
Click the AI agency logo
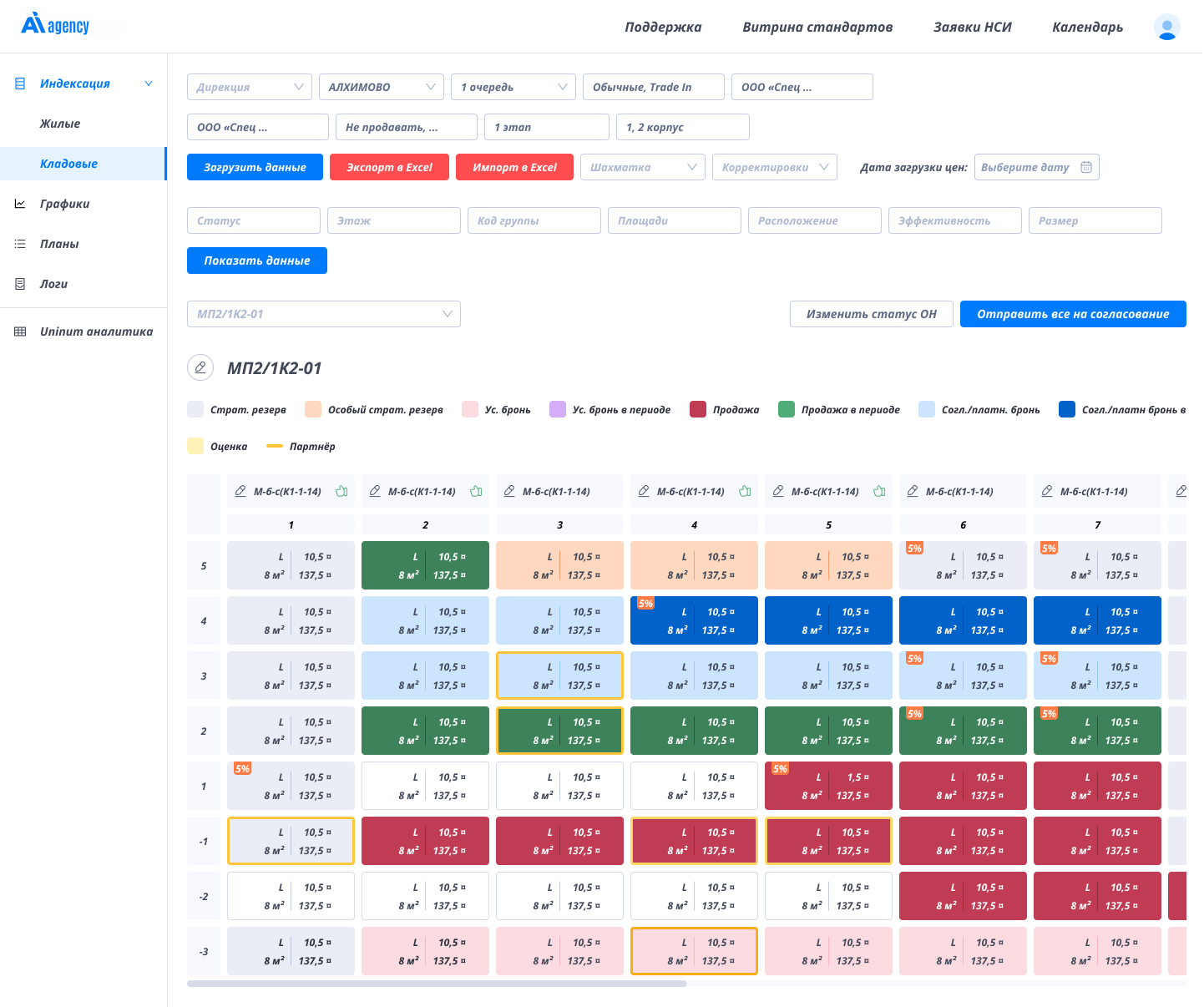pyautogui.click(x=55, y=25)
